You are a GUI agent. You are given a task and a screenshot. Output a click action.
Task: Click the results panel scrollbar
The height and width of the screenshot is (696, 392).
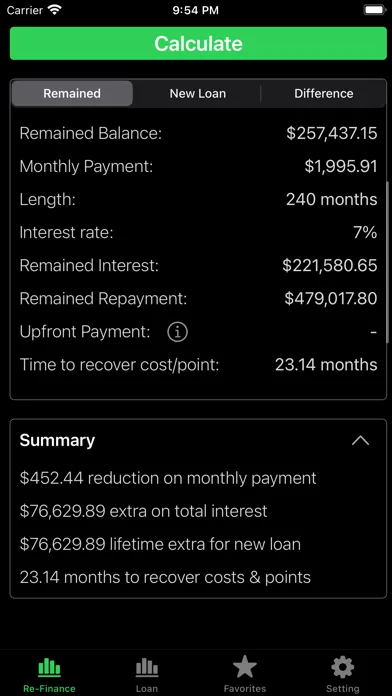coord(388,262)
